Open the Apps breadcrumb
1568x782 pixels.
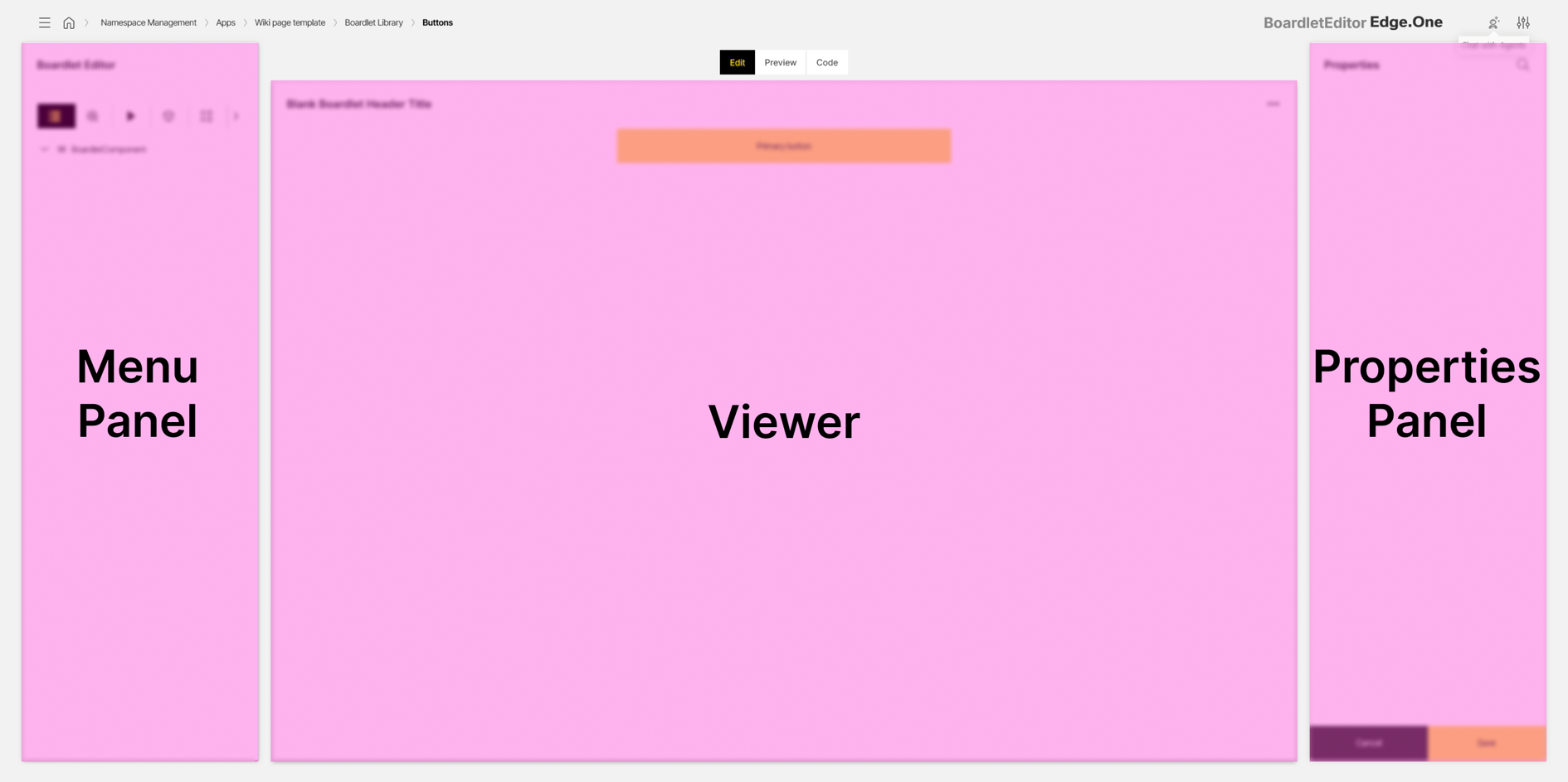(x=226, y=23)
